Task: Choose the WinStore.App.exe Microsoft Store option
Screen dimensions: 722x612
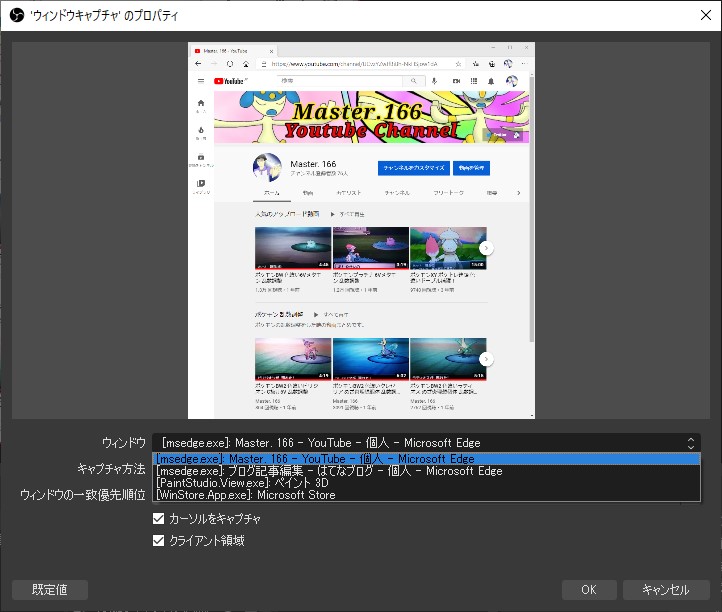Action: pyautogui.click(x=426, y=495)
